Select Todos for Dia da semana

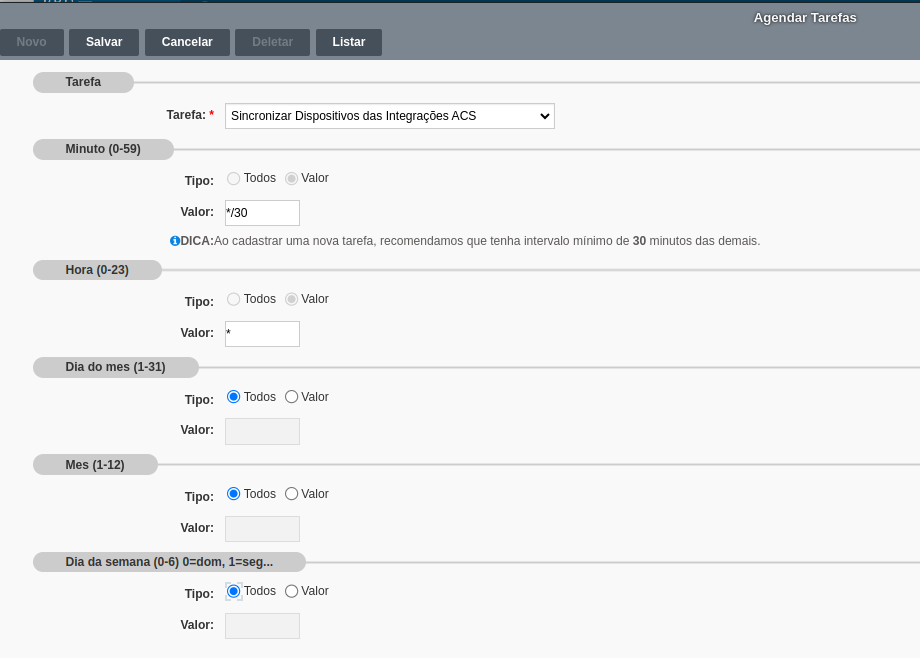click(x=234, y=591)
